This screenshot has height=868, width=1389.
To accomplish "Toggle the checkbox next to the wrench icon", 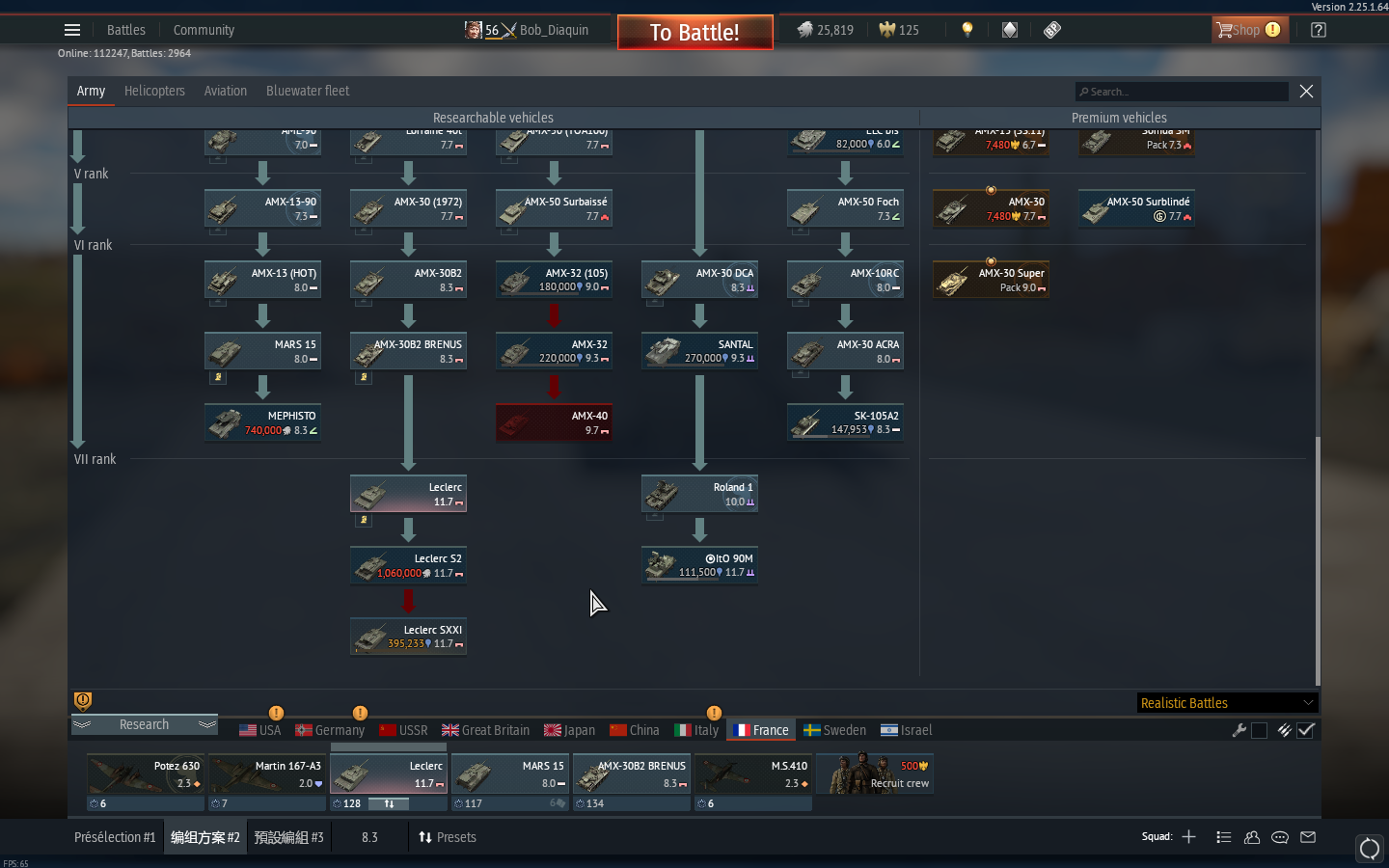I will click(x=1259, y=730).
